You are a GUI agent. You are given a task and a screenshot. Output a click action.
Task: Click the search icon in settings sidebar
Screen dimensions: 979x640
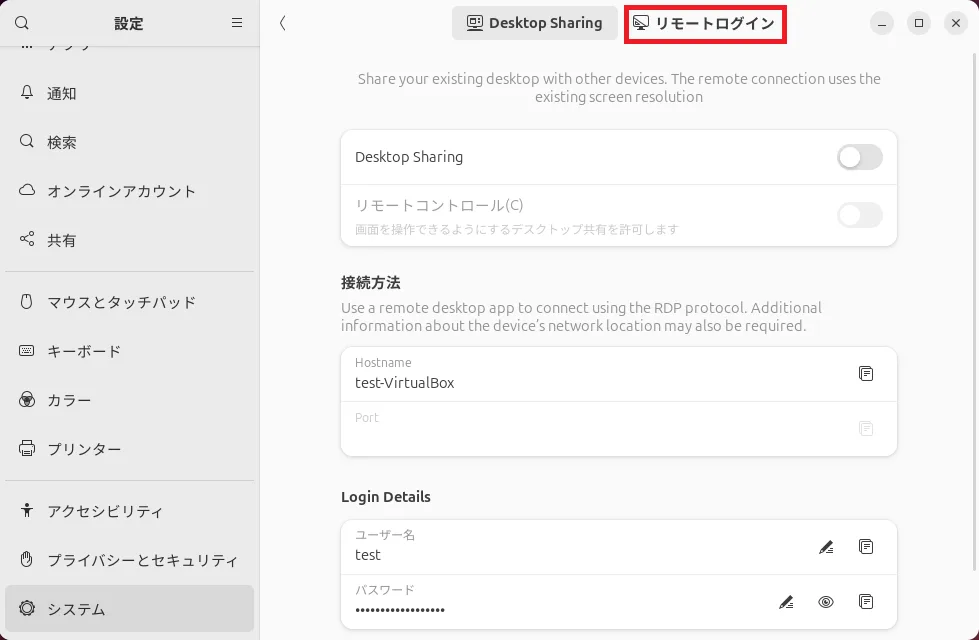click(x=22, y=23)
